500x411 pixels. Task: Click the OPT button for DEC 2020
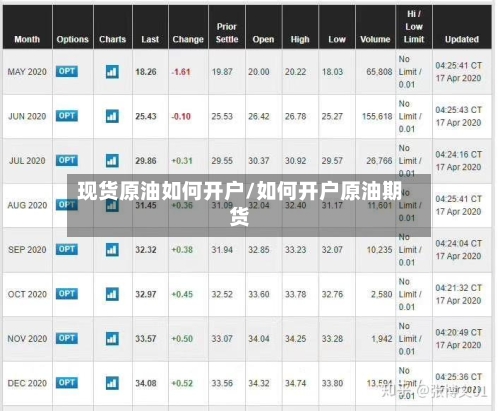67,383
